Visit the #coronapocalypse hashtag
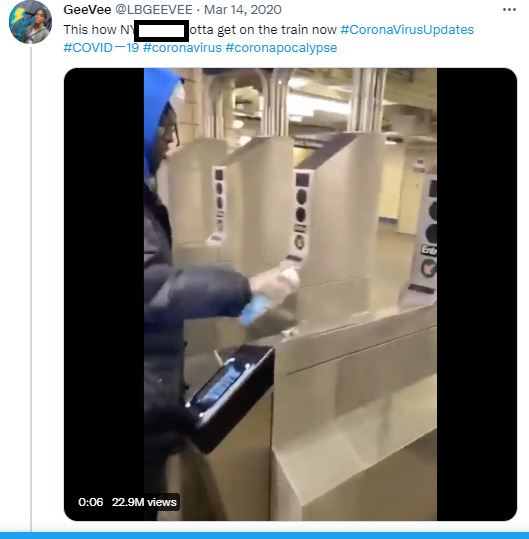529x539 pixels. 281,47
